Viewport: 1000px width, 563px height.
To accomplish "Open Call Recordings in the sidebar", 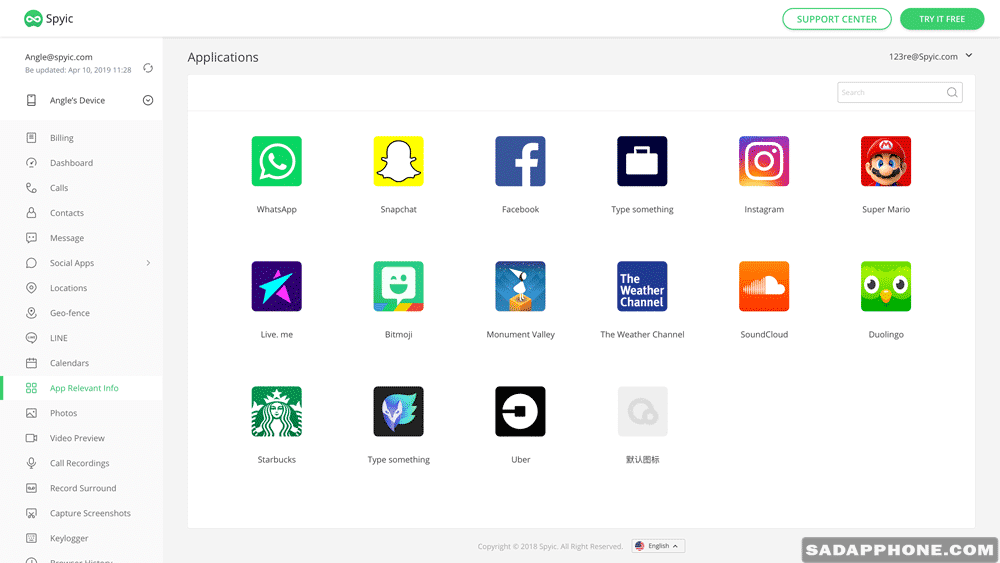I will click(x=79, y=463).
